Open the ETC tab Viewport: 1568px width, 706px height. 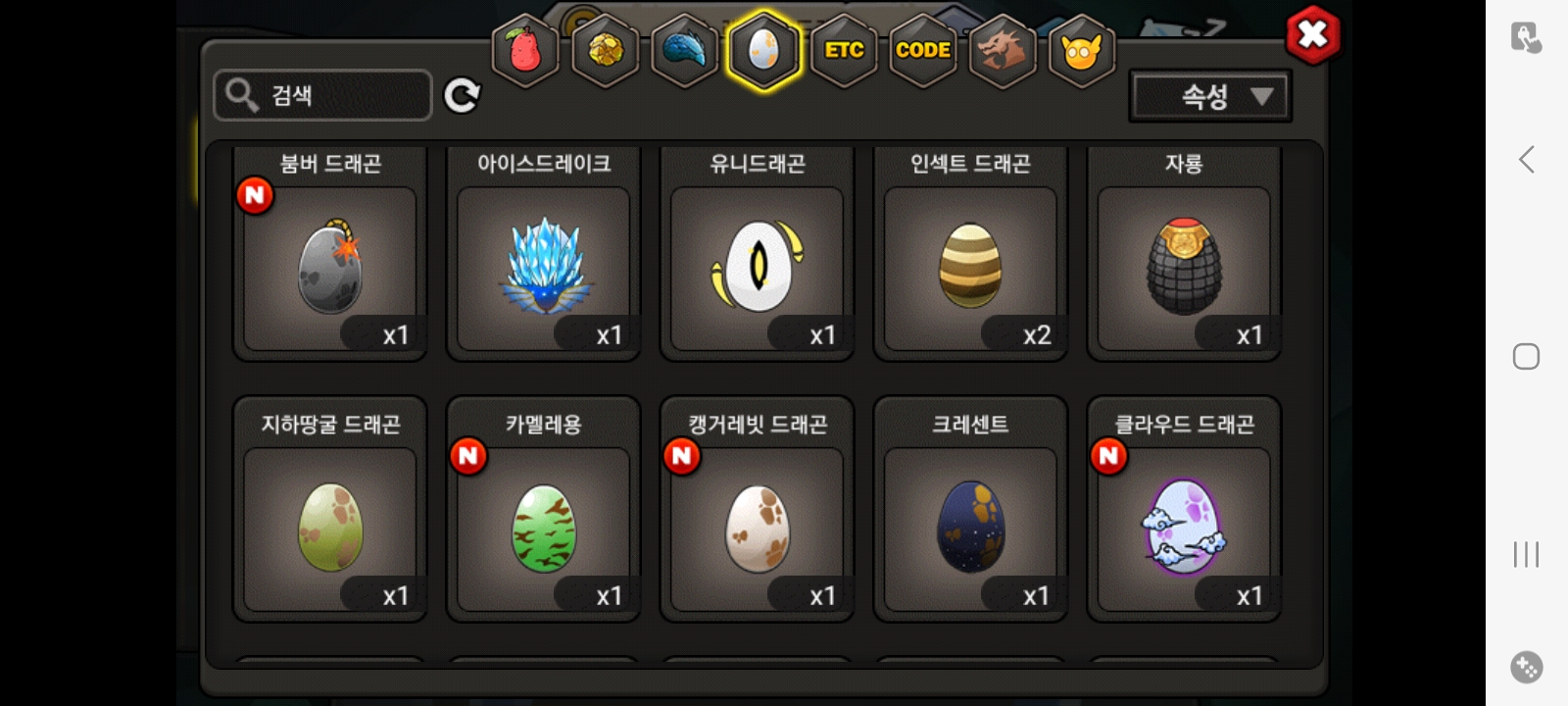click(x=844, y=50)
